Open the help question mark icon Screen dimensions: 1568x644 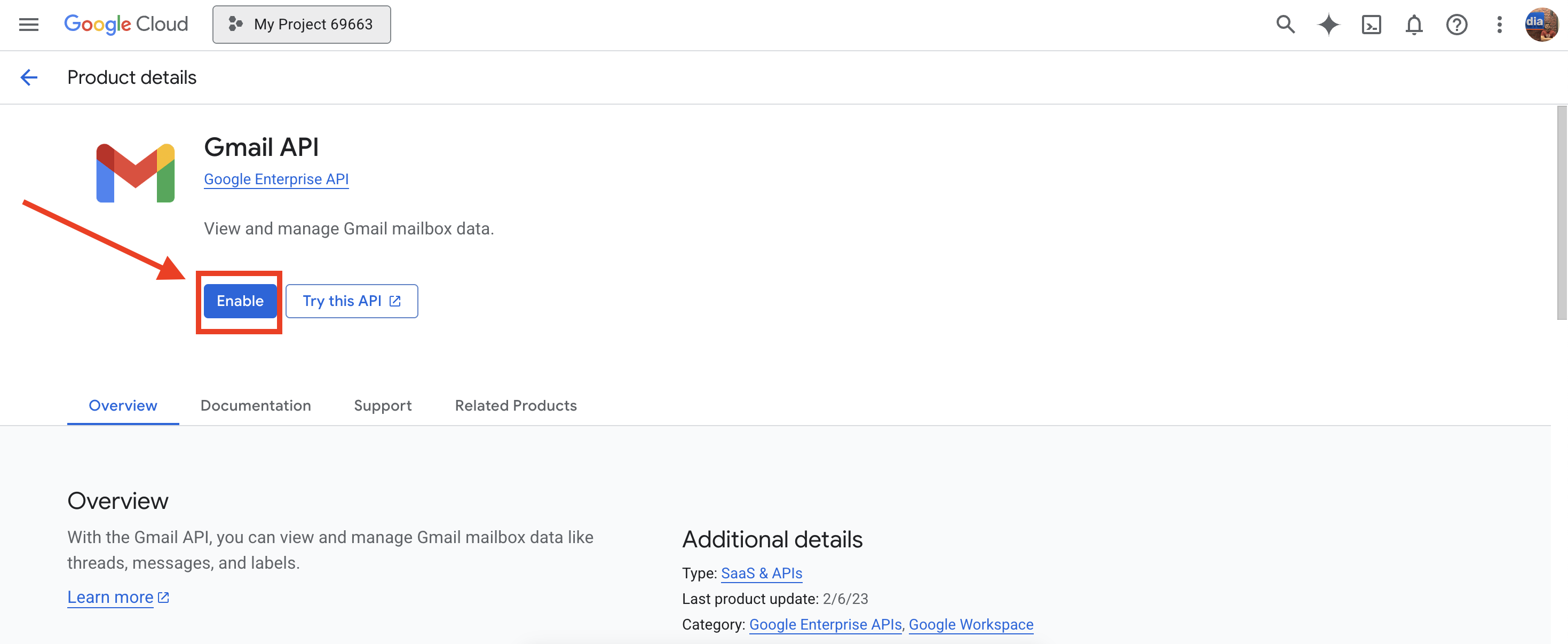1456,25
